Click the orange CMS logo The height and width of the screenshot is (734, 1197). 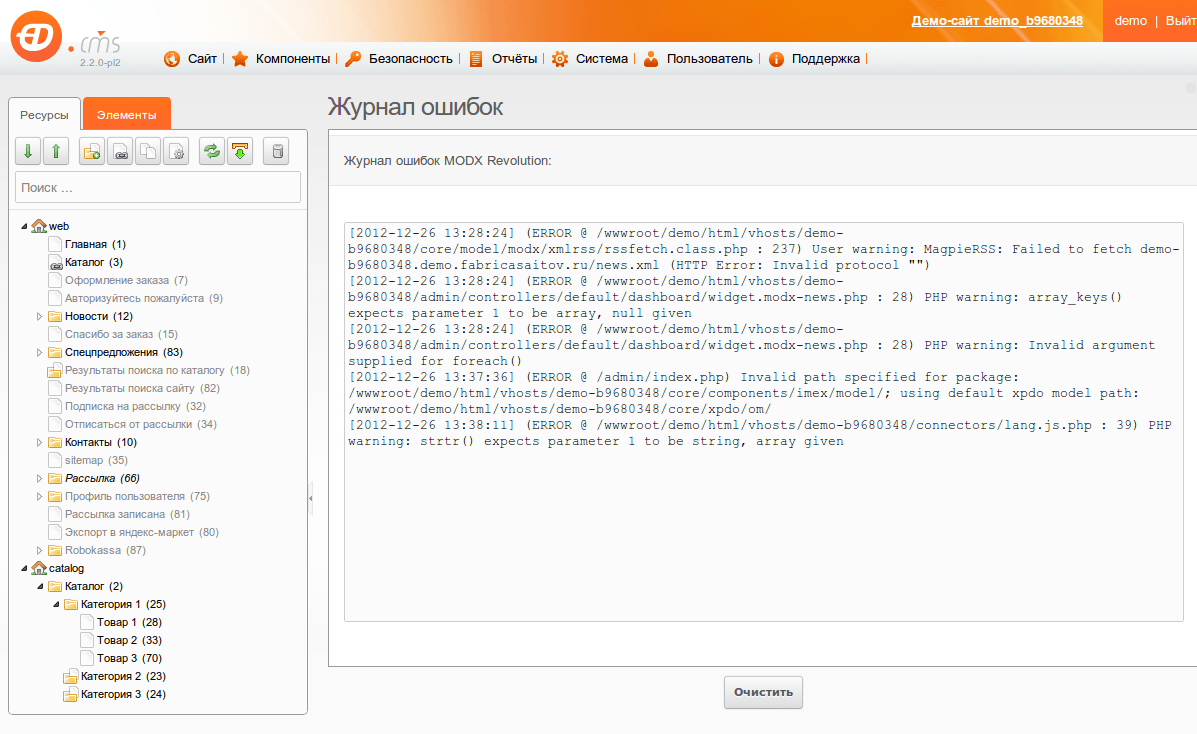36,37
